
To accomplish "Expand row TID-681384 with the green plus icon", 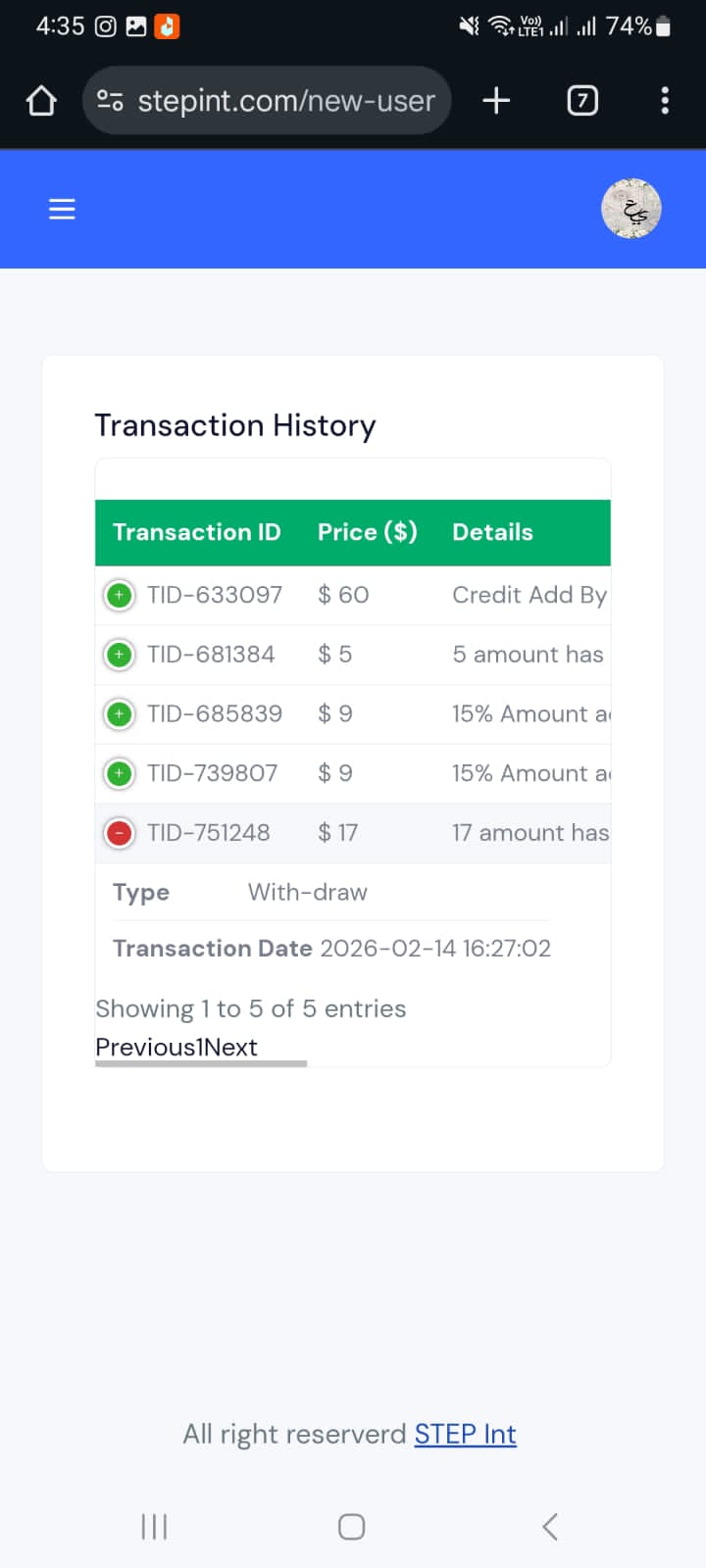I will [120, 655].
